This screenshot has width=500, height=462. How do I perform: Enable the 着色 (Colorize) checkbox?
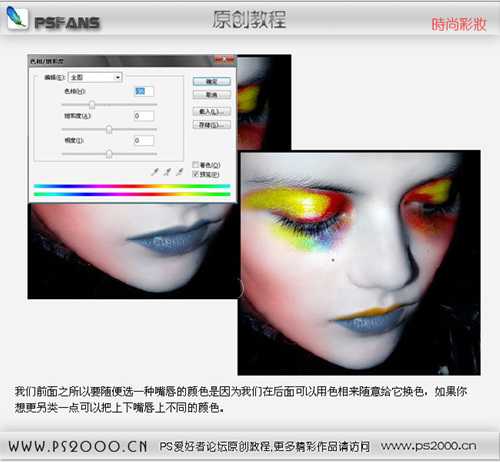click(x=196, y=165)
